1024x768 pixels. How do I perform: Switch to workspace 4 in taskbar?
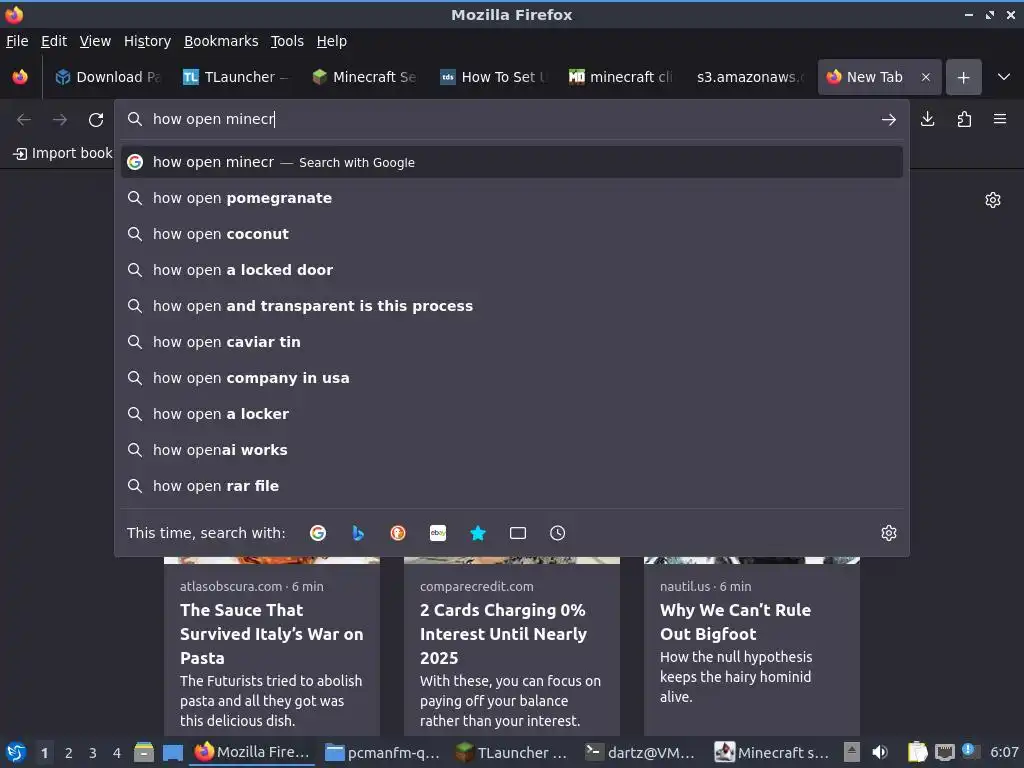coord(116,753)
